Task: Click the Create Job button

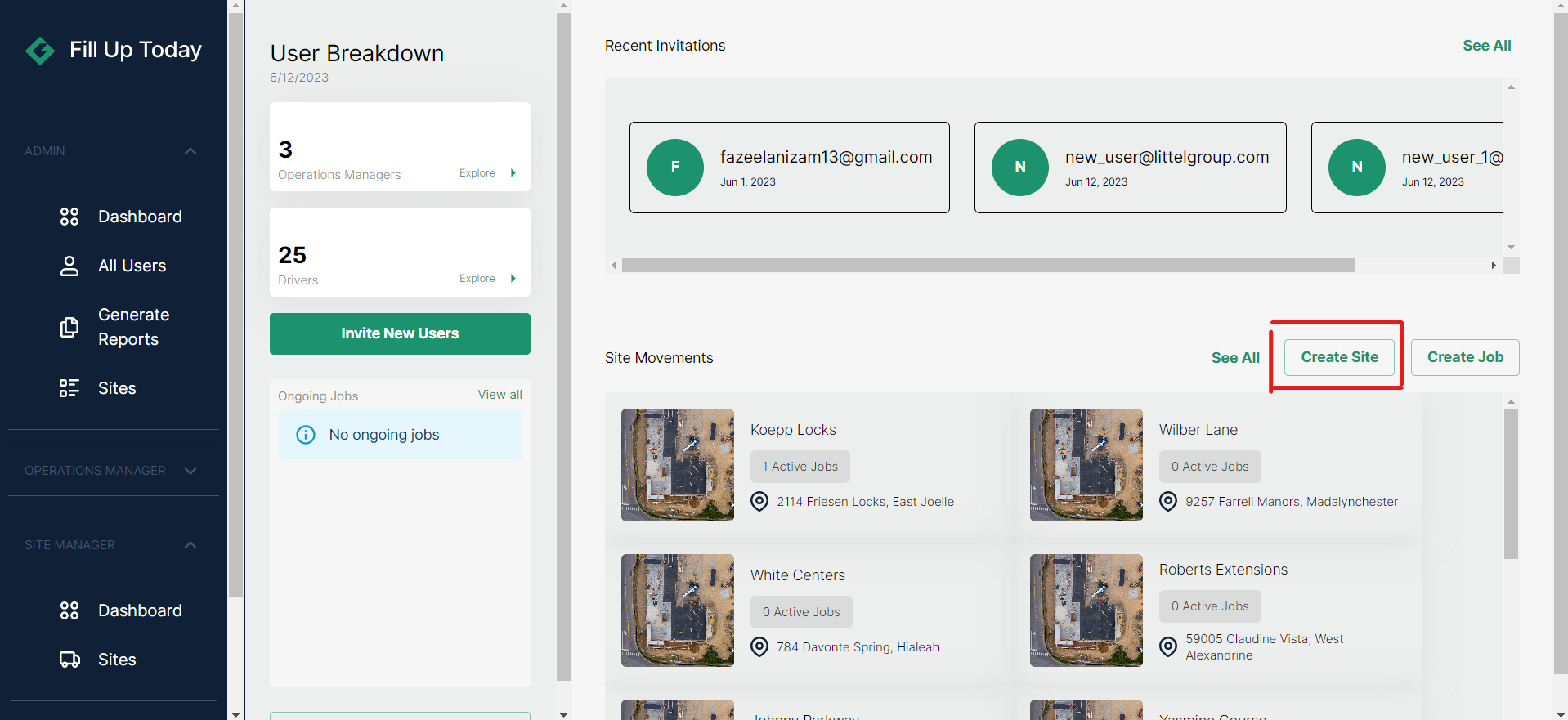Action: (1464, 357)
